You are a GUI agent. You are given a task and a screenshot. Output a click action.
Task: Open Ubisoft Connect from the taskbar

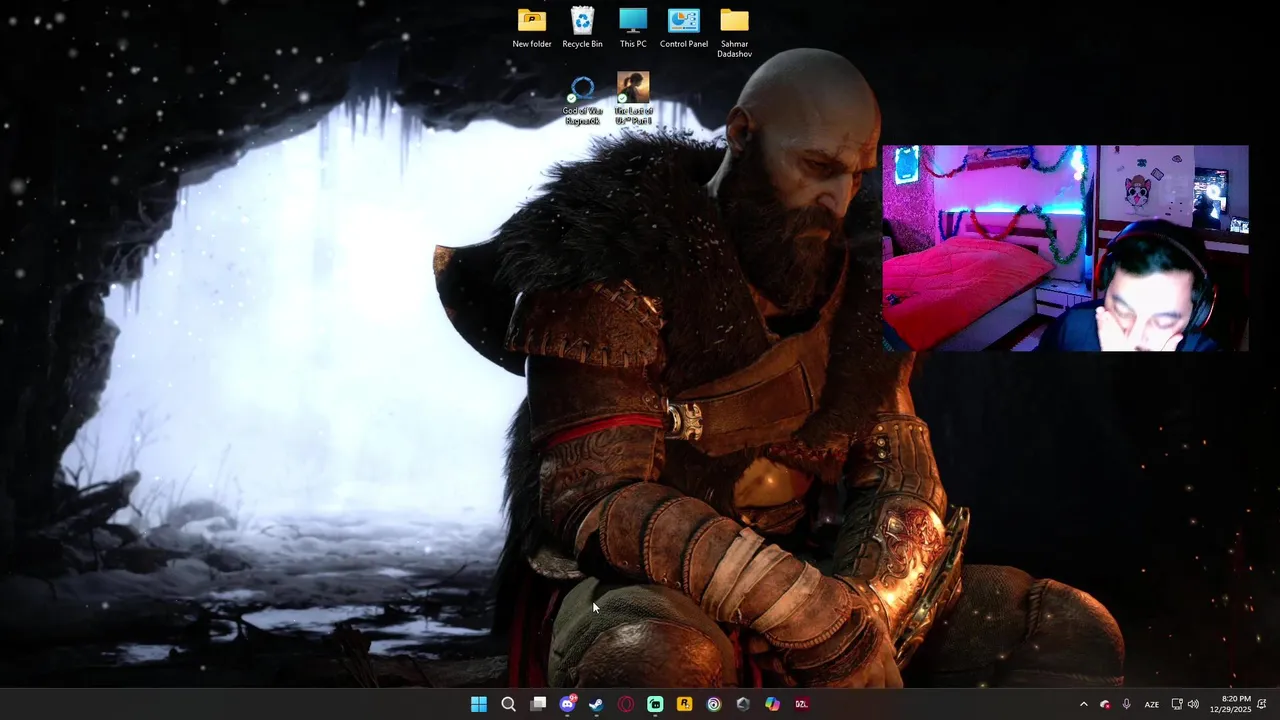[x=714, y=704]
